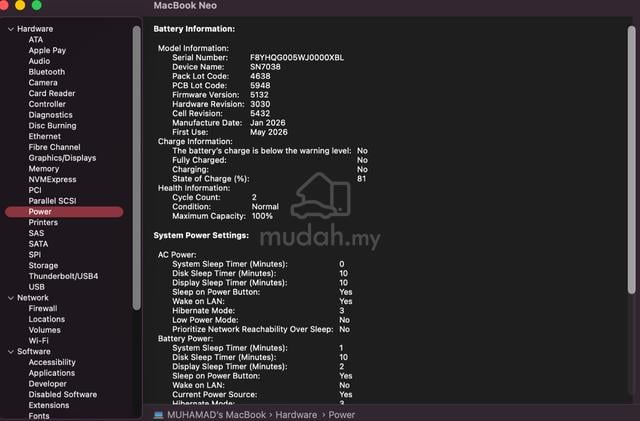Click the System Power Settings heading
This screenshot has height=421, width=640.
[201, 236]
